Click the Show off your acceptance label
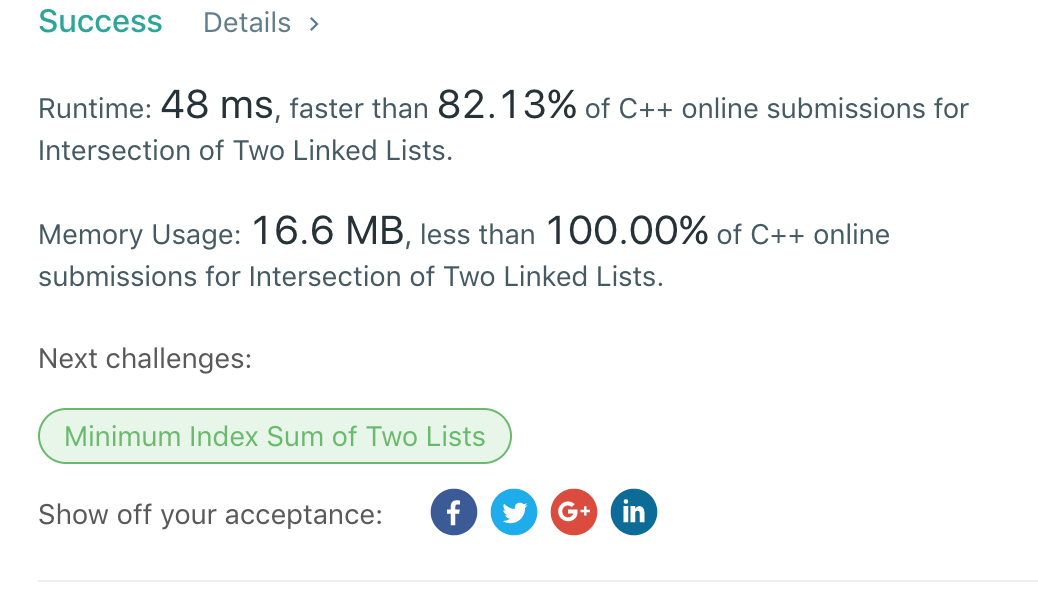Screen dimensions: 1038x598 tap(210, 515)
